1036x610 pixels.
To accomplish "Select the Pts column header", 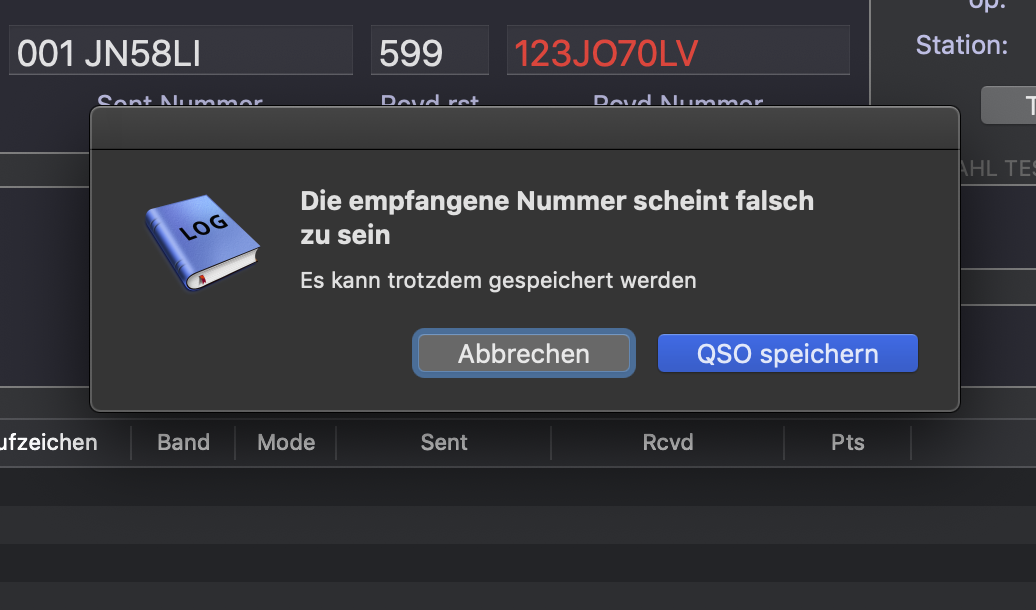I will point(848,442).
